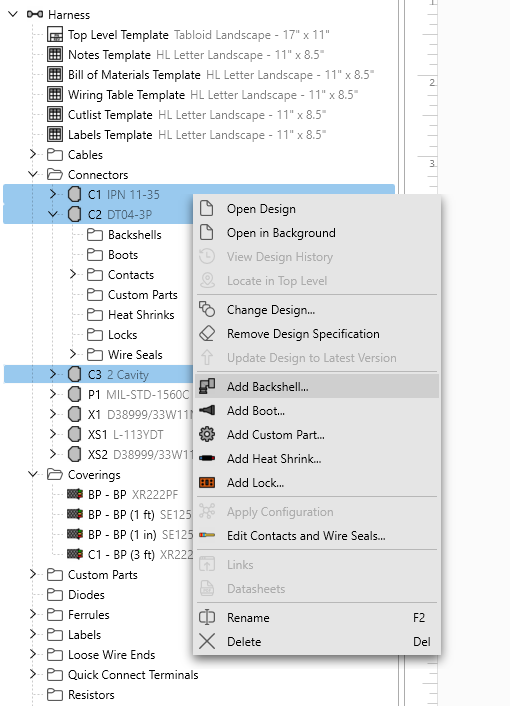Click the 'Tabloid Landscape - 17" x 11"' text
Image resolution: width=510 pixels, height=706 pixels.
(252, 35)
